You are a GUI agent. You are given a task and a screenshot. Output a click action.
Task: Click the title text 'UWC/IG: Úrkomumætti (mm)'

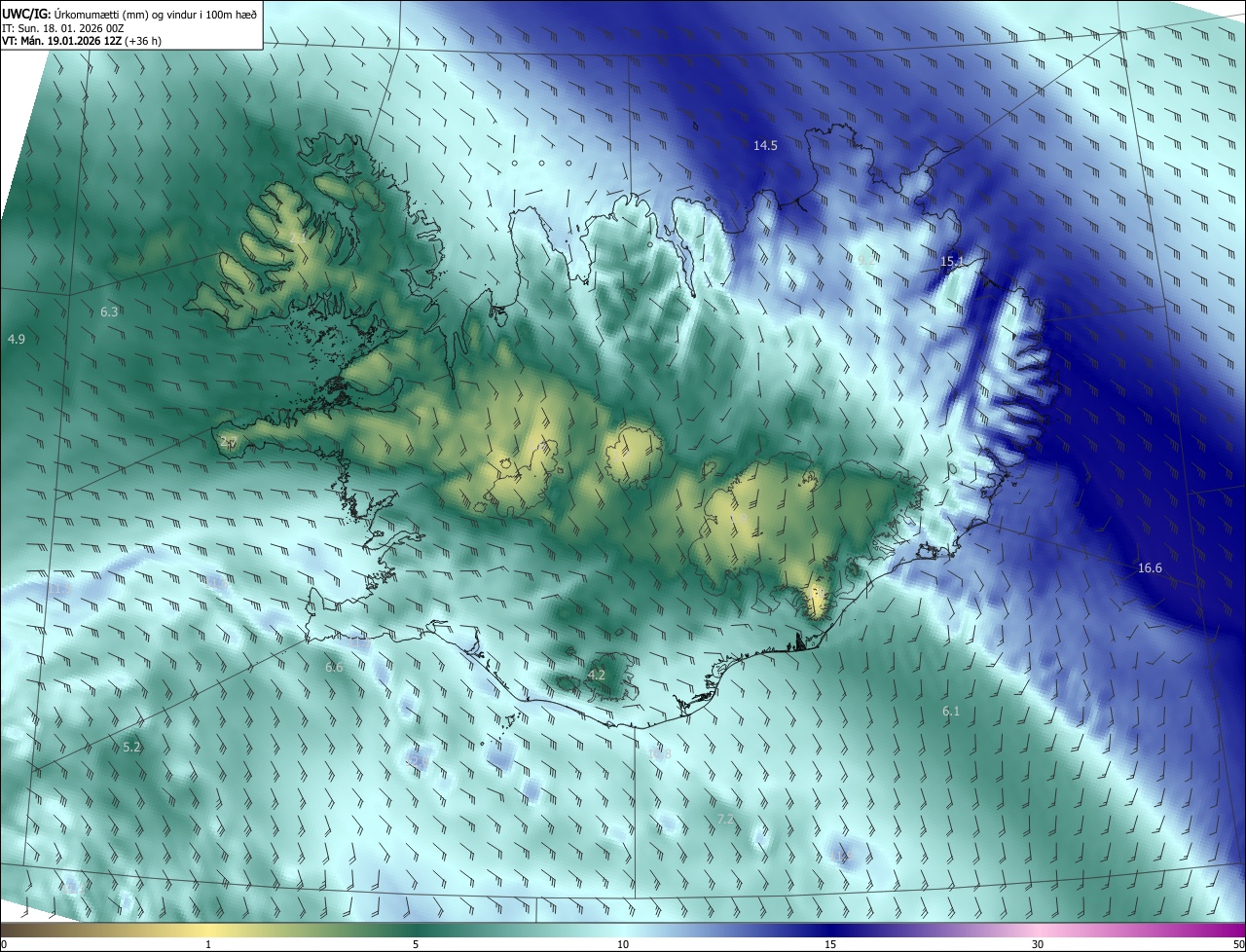pos(75,14)
